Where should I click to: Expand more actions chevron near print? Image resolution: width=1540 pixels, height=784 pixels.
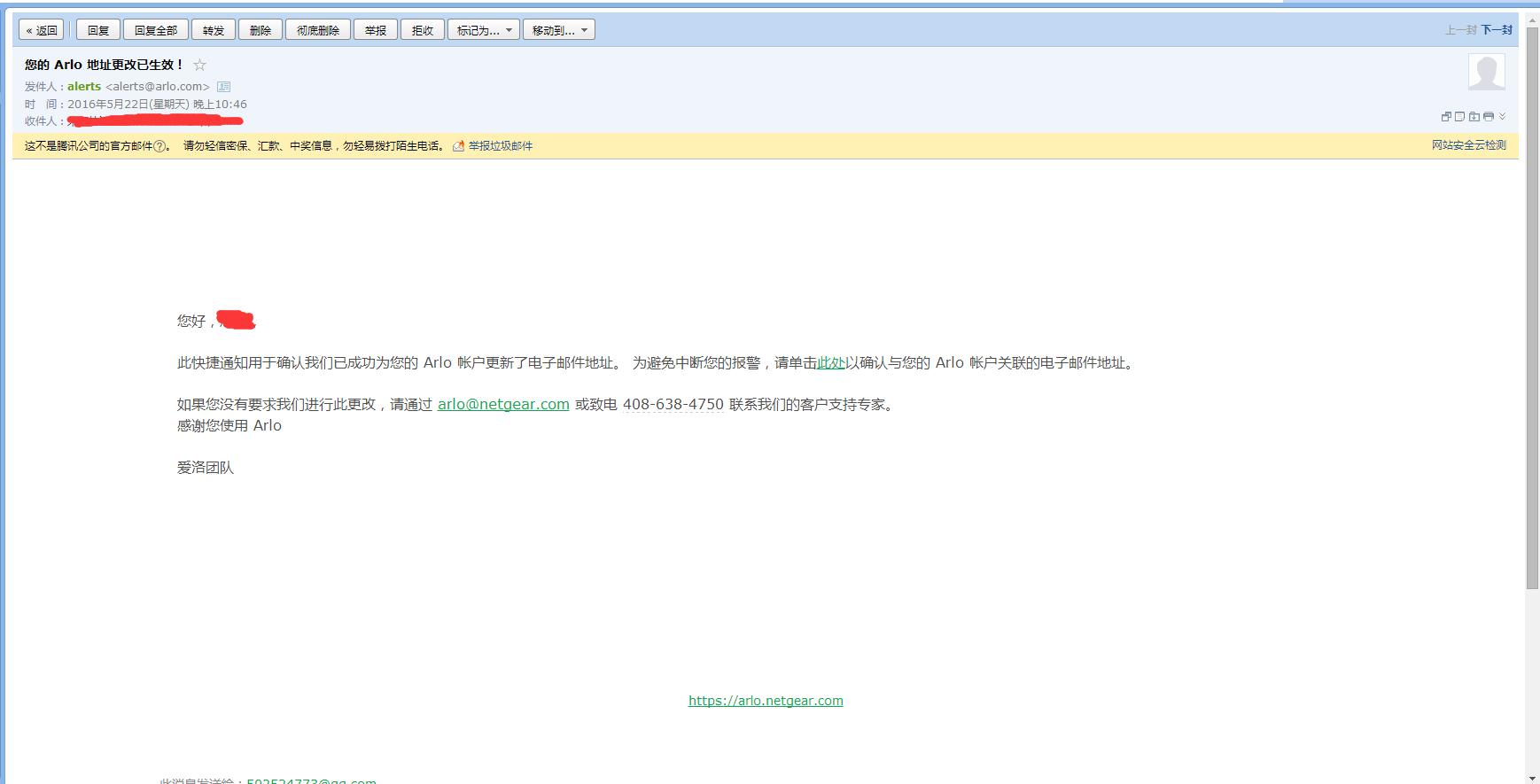pyautogui.click(x=1502, y=116)
